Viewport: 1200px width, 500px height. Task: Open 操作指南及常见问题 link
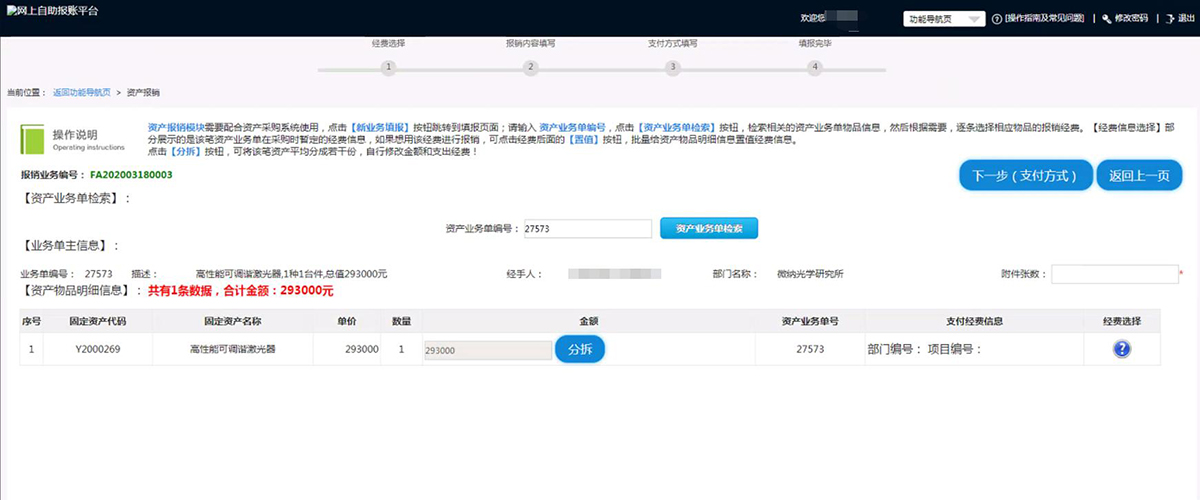click(x=1046, y=19)
